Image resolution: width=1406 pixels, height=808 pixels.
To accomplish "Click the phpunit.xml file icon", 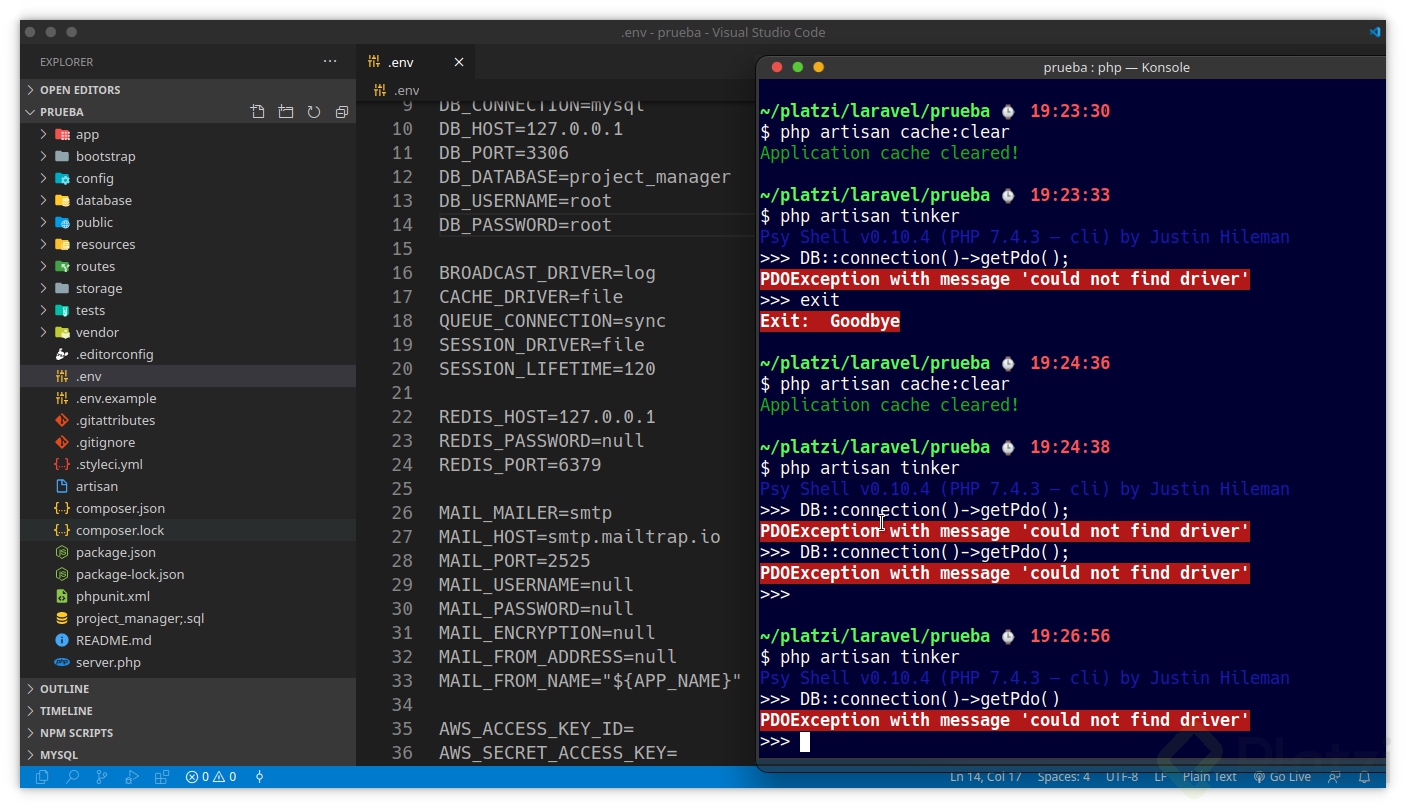I will point(62,596).
